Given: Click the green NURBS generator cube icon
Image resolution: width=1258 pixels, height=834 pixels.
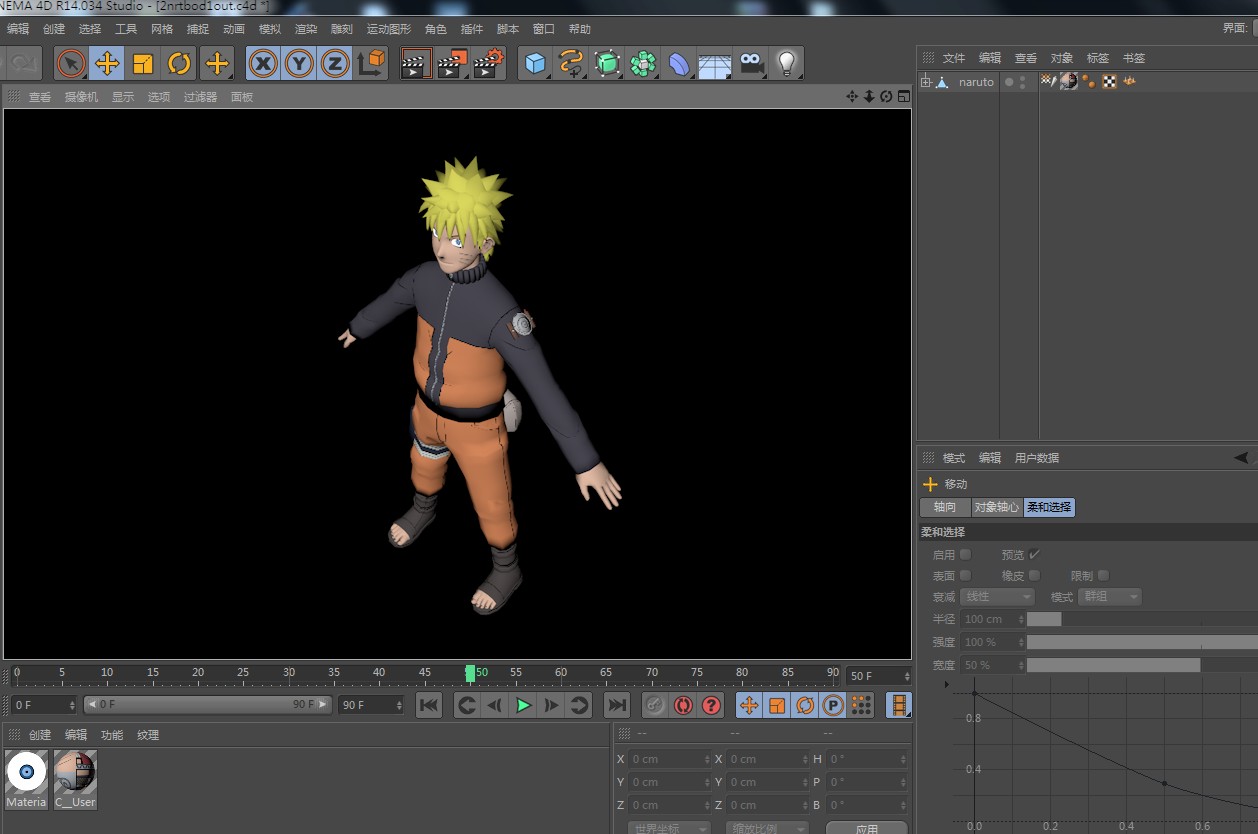Looking at the screenshot, I should pos(608,64).
